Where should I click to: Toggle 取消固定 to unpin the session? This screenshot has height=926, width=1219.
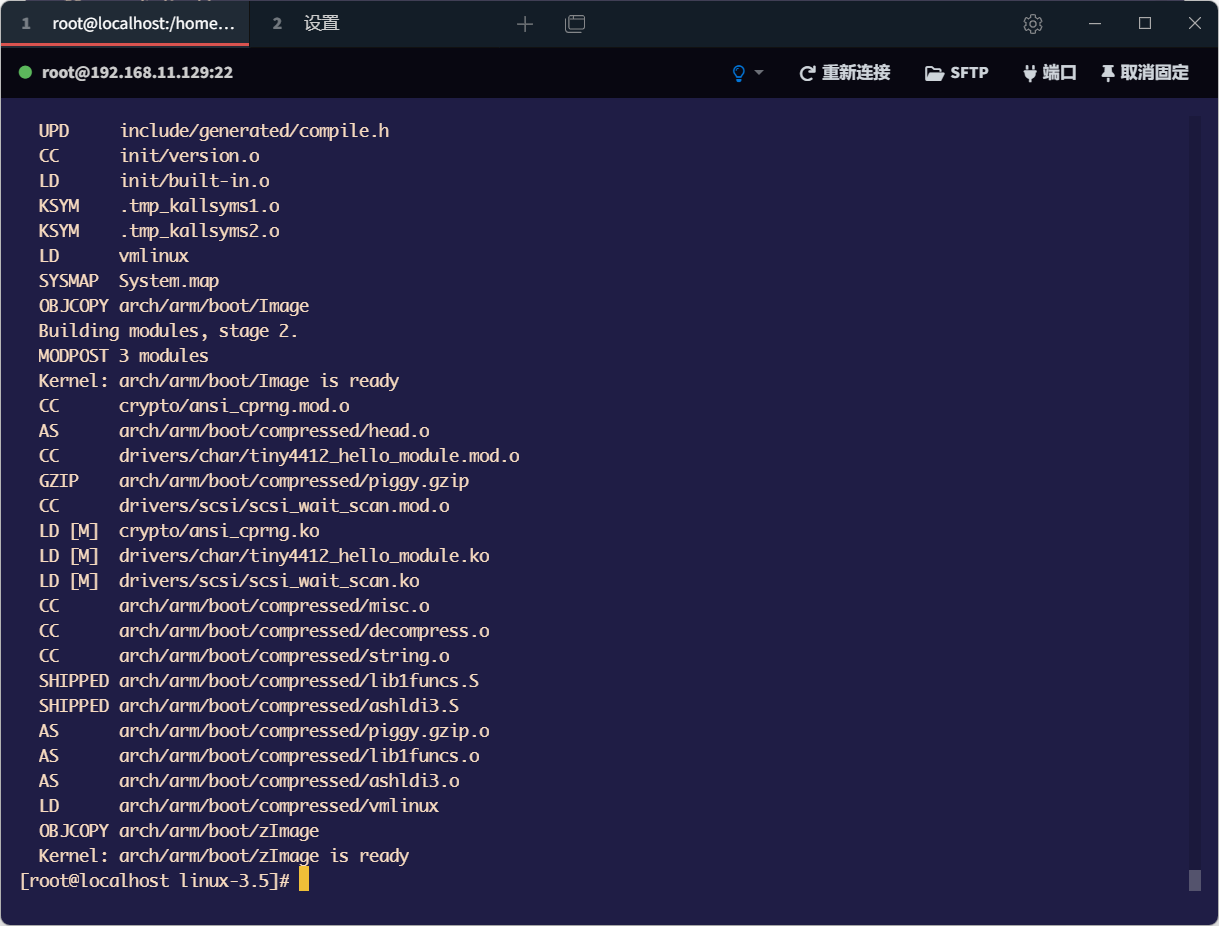point(1152,72)
